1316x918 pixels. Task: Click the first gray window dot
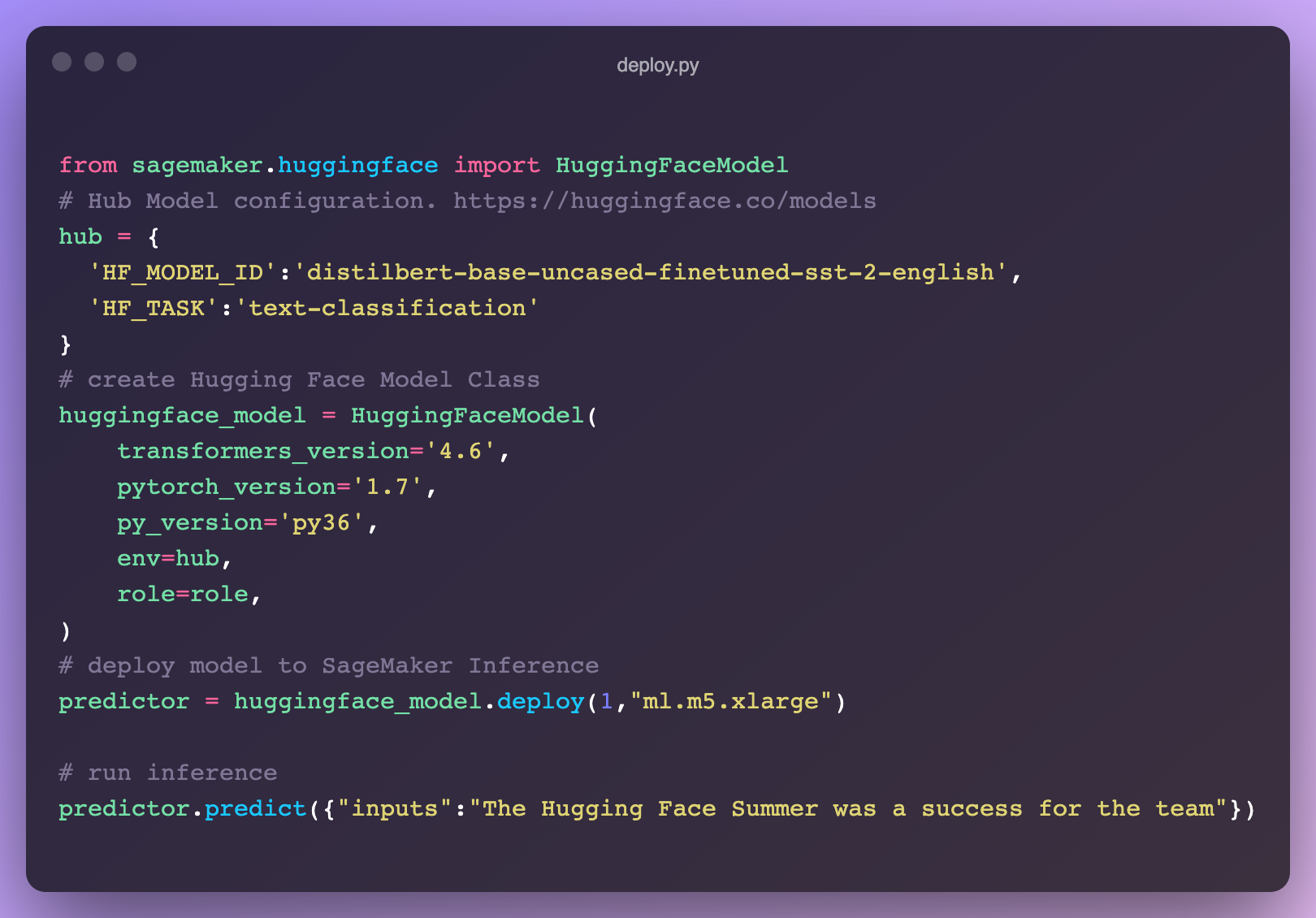tap(62, 62)
